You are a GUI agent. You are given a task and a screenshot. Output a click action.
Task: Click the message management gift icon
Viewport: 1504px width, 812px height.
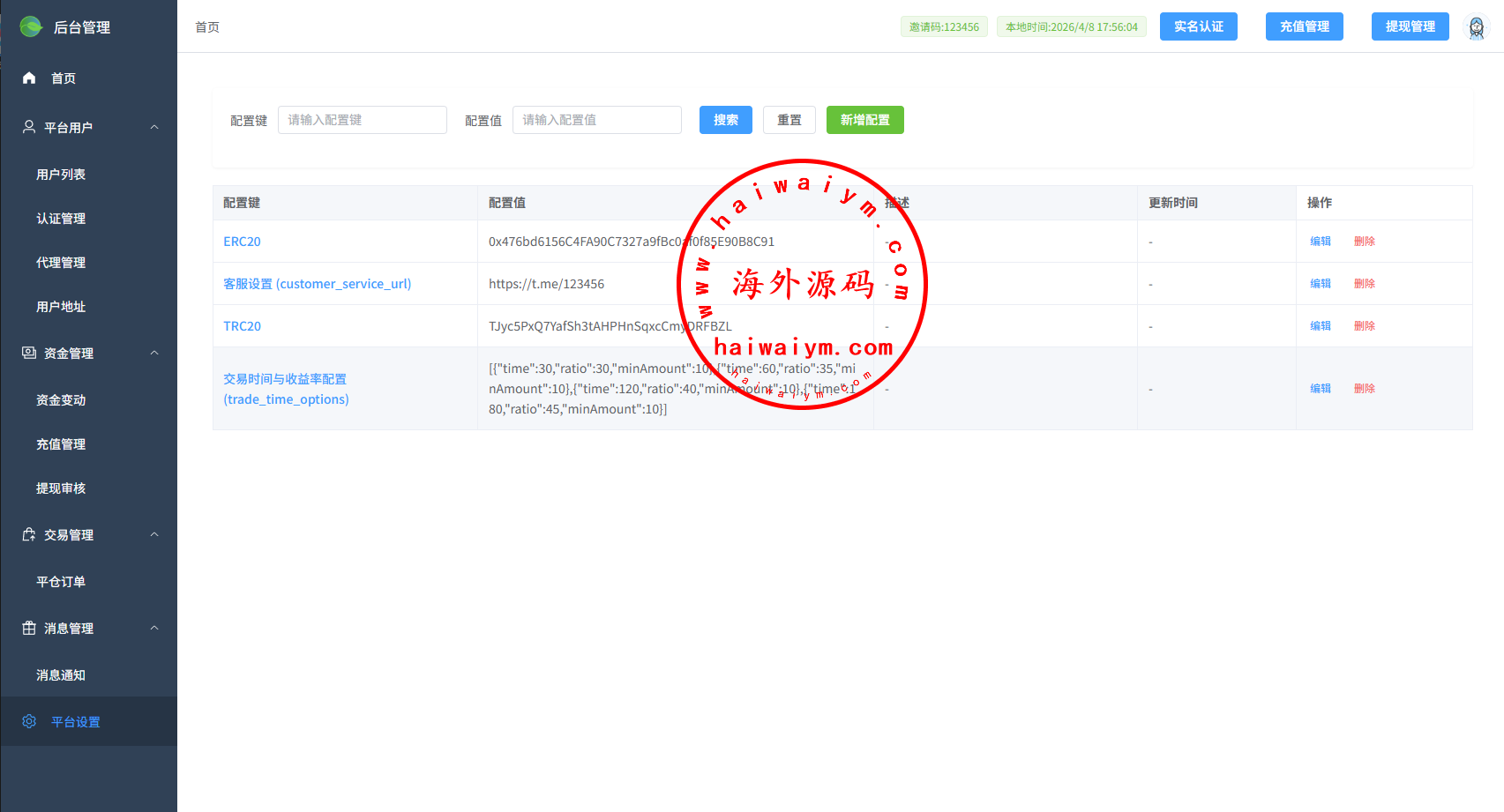point(29,628)
